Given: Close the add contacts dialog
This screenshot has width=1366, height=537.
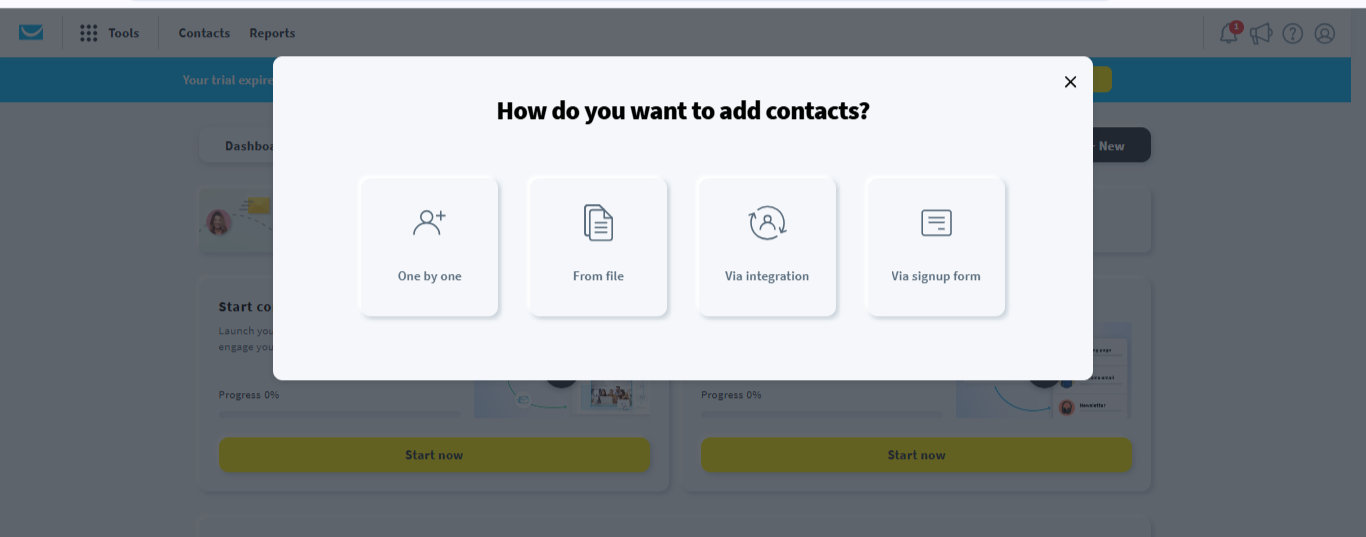Looking at the screenshot, I should pos(1070,82).
